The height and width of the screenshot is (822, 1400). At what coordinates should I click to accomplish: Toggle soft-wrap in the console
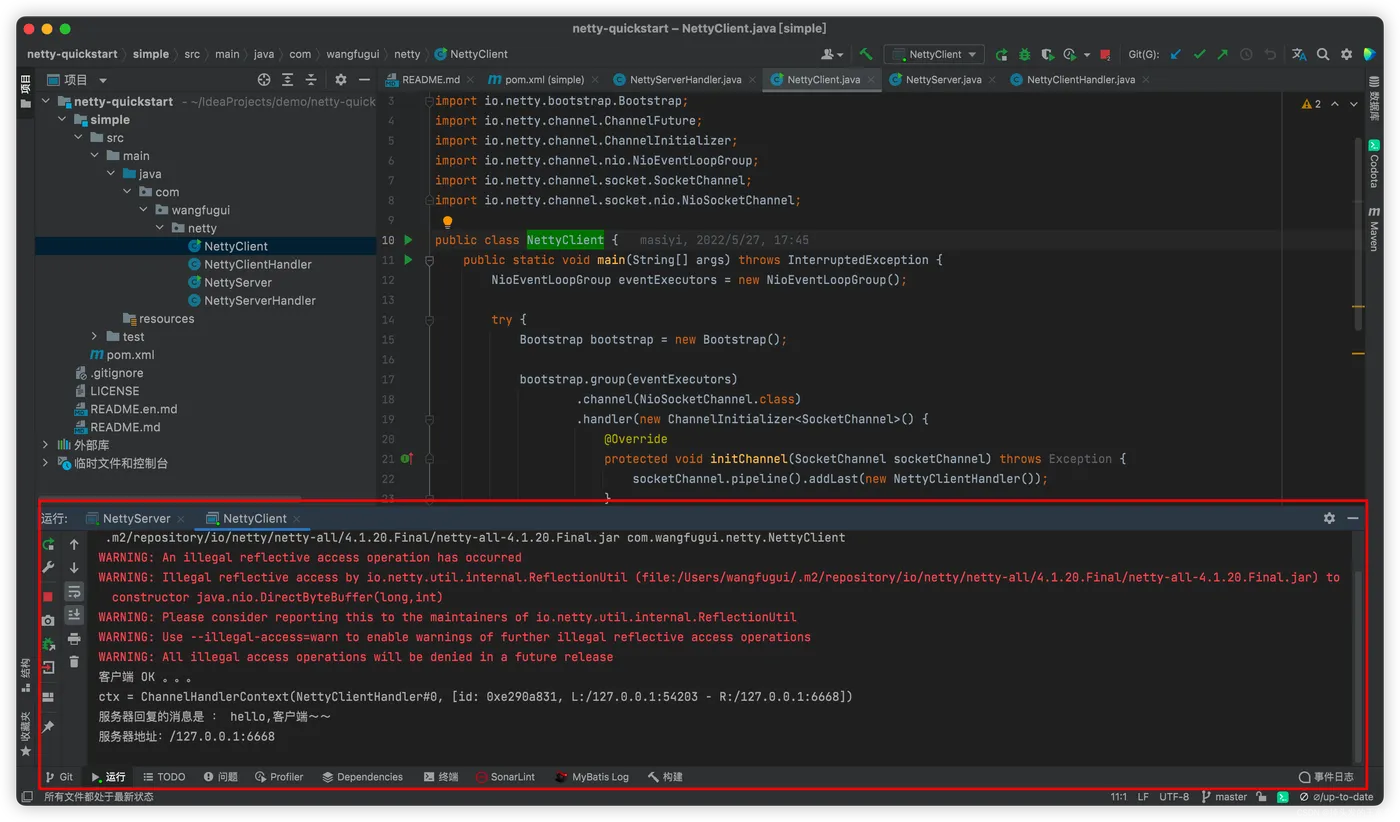[x=74, y=593]
